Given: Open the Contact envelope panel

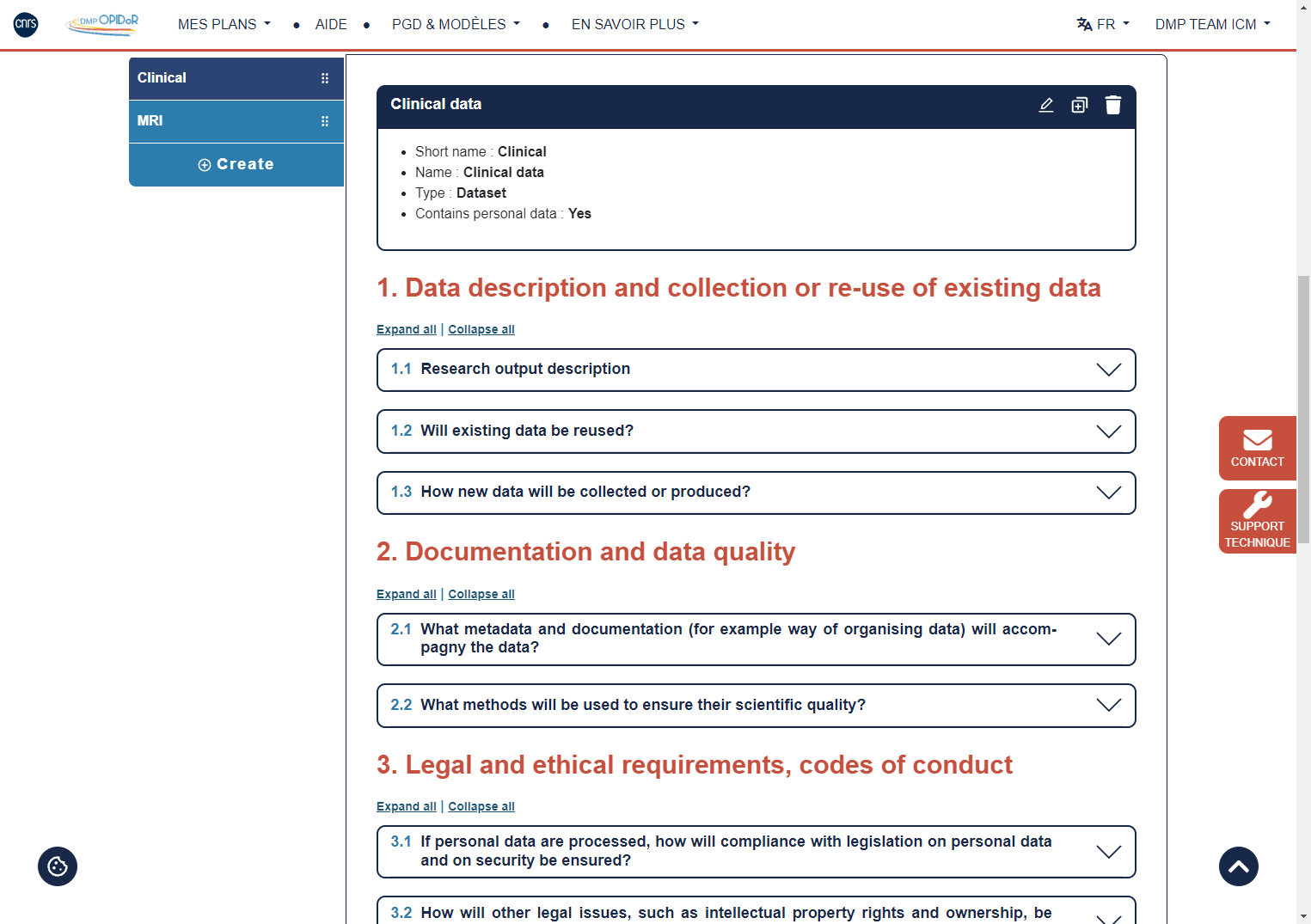Looking at the screenshot, I should [x=1258, y=448].
